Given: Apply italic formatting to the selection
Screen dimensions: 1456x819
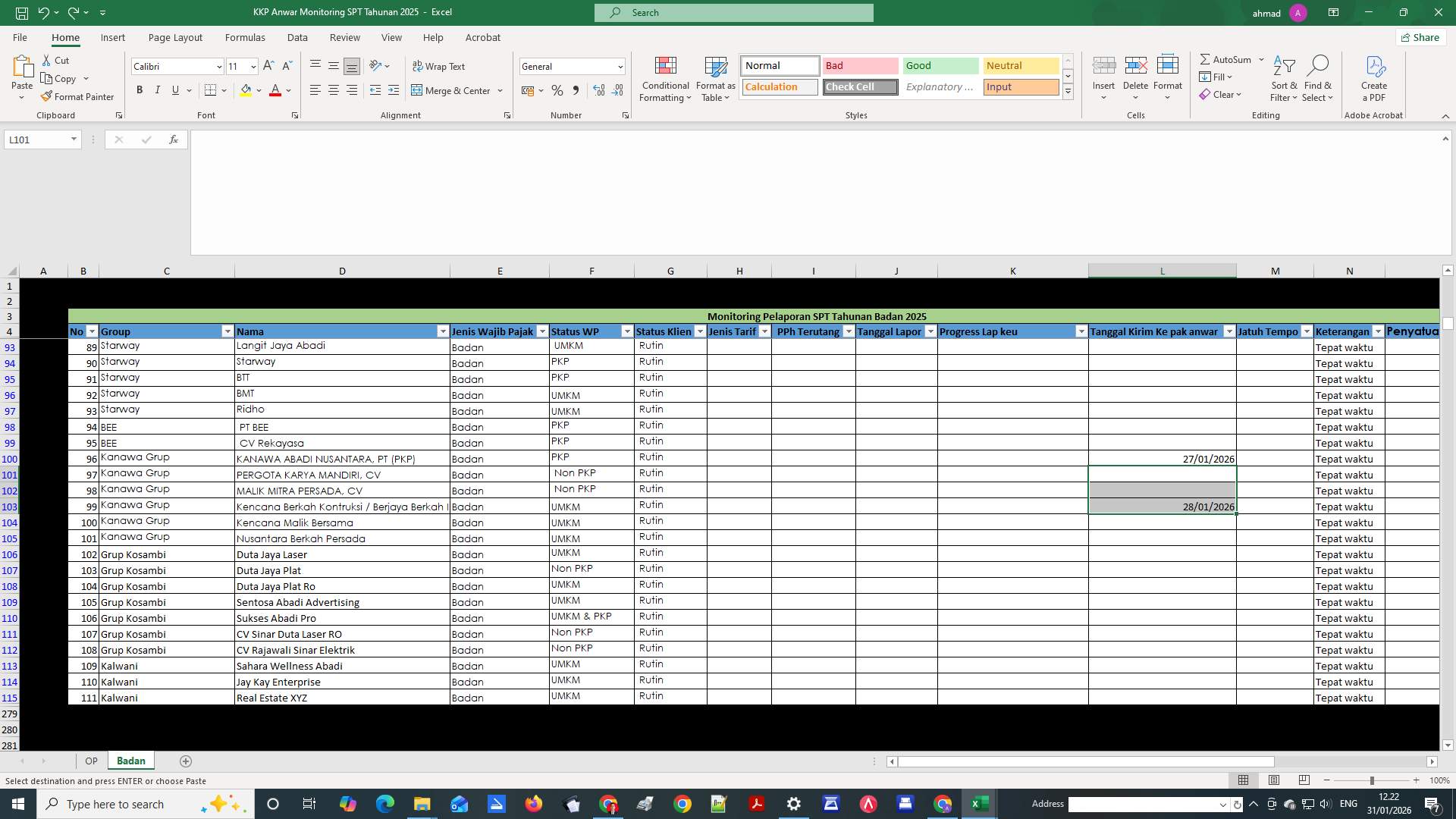Looking at the screenshot, I should tap(157, 90).
